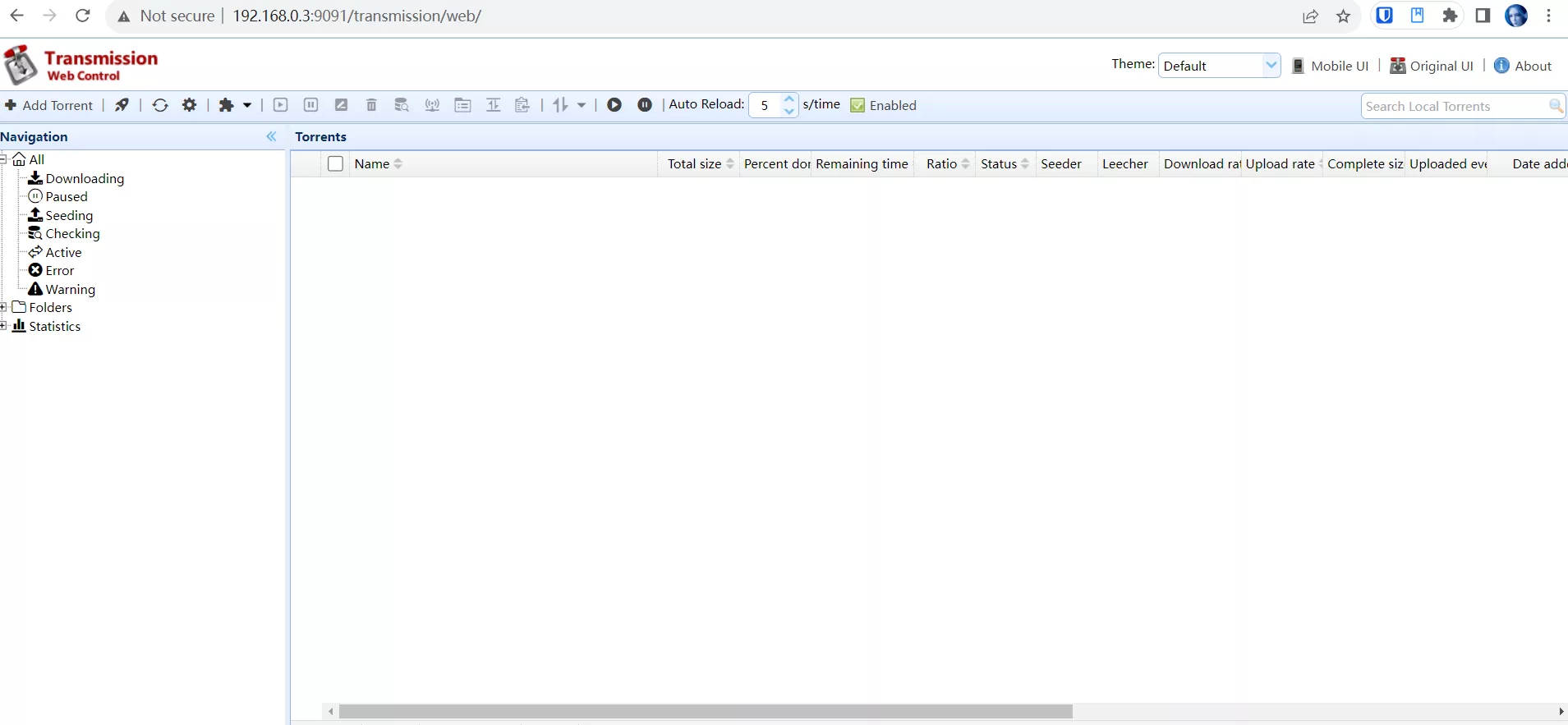Image resolution: width=1568 pixels, height=725 pixels.
Task: Recheck selected torrent data icon
Action: pyautogui.click(x=402, y=105)
